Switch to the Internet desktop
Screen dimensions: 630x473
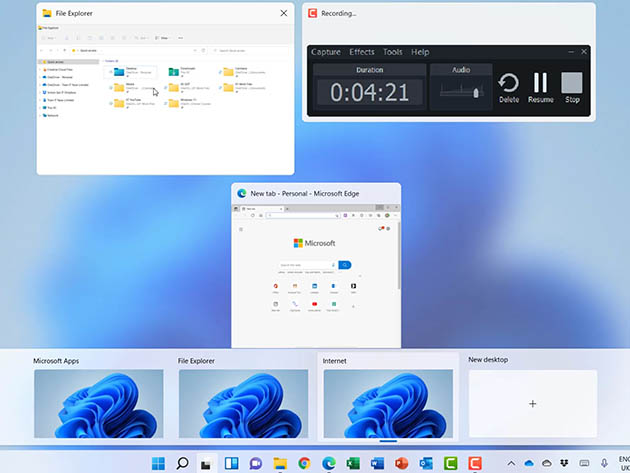click(388, 403)
